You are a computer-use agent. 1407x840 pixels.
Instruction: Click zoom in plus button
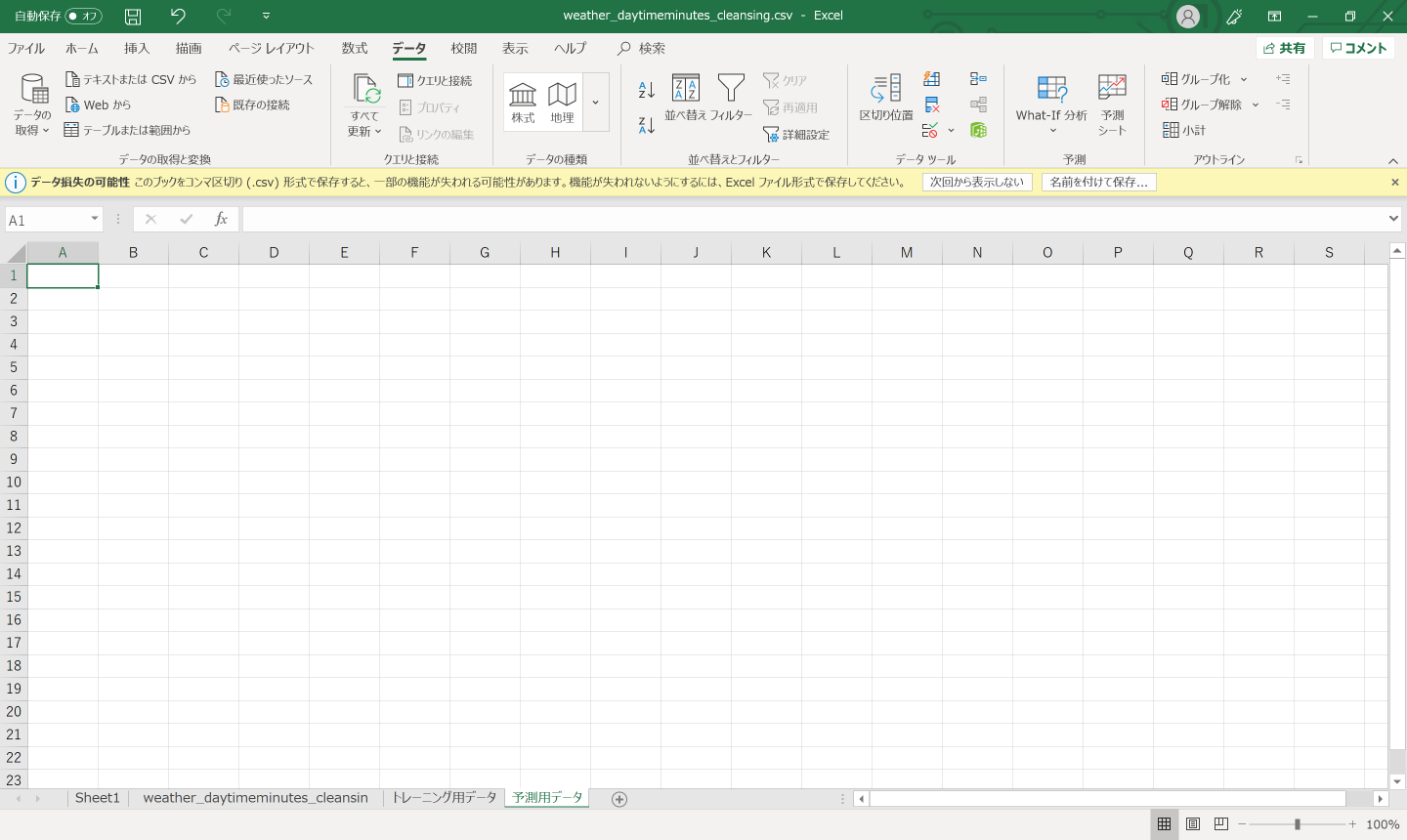1352,824
